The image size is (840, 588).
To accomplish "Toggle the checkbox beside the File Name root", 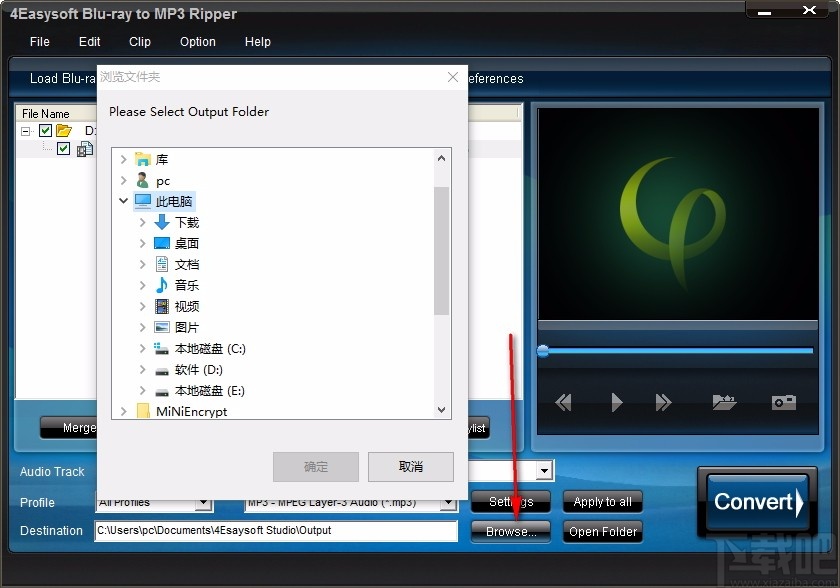I will [x=46, y=131].
